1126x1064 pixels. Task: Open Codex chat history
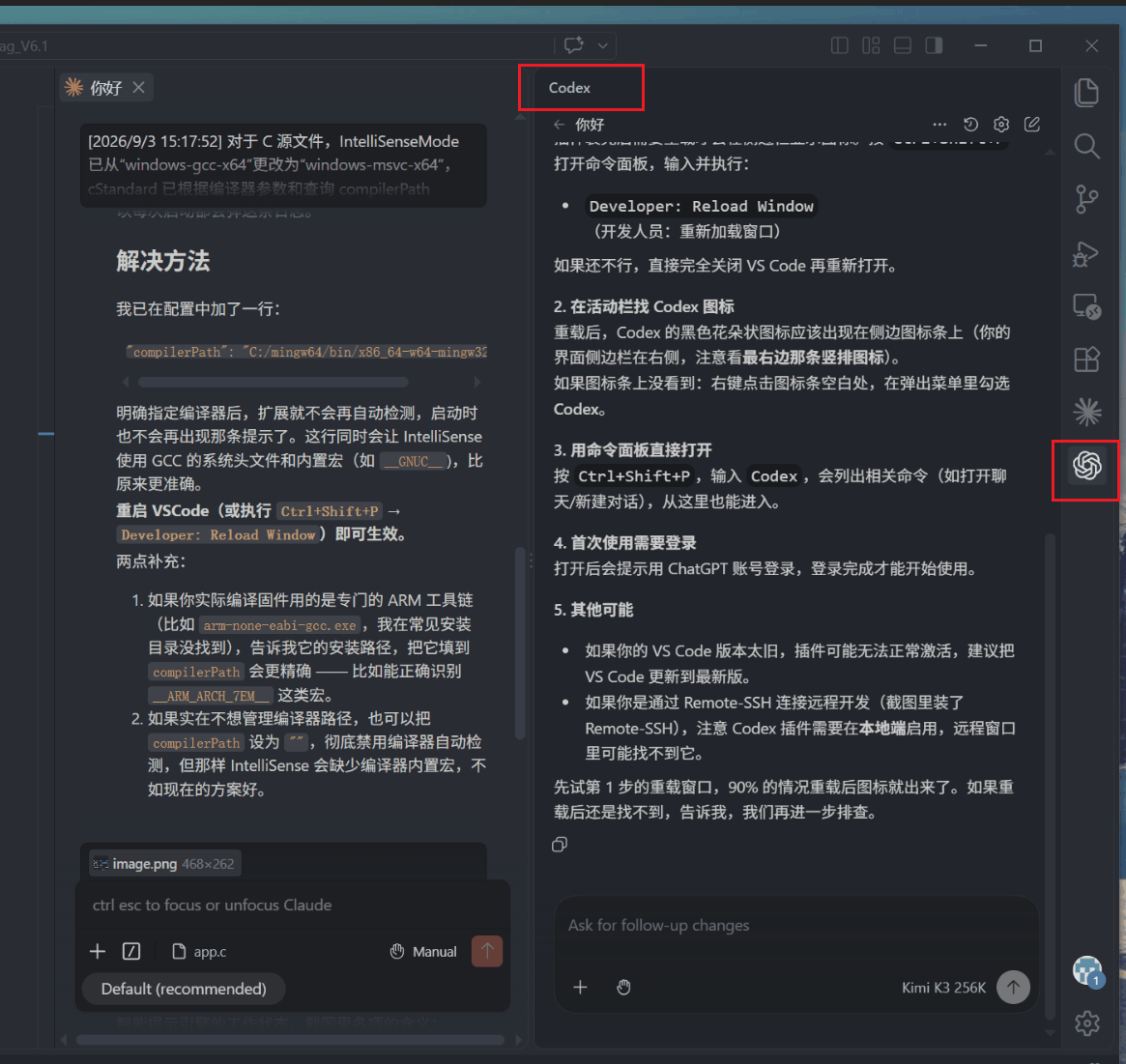pyautogui.click(x=971, y=125)
